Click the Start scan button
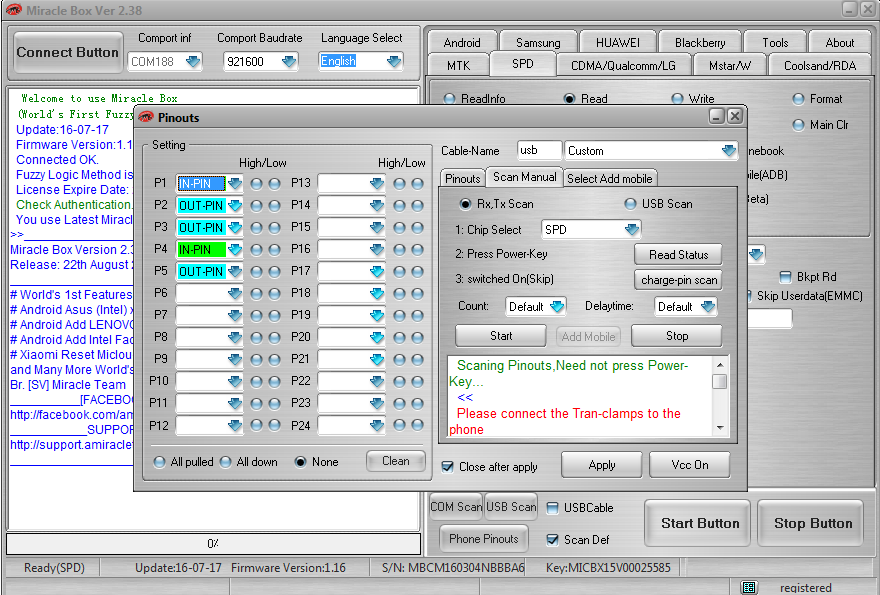This screenshot has height=595, width=880. click(x=501, y=336)
